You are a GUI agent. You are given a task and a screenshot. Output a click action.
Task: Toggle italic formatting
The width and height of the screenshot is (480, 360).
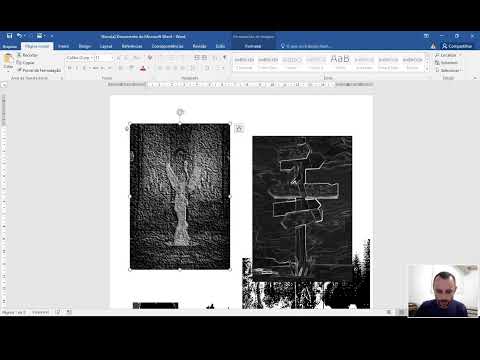tap(77, 68)
